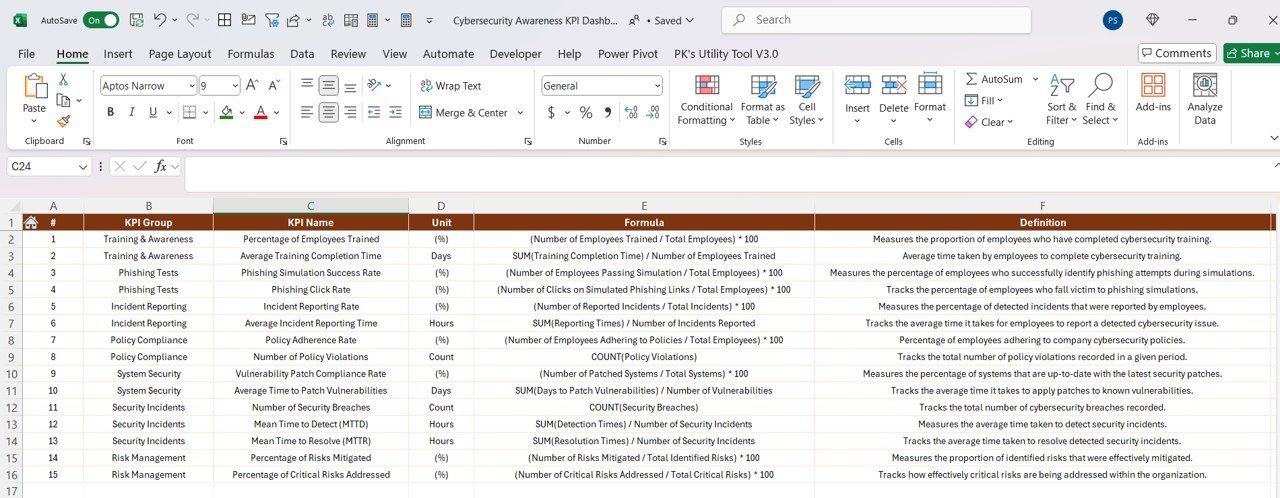1280x498 pixels.
Task: Open the font size 9 dropdown
Action: (234, 86)
